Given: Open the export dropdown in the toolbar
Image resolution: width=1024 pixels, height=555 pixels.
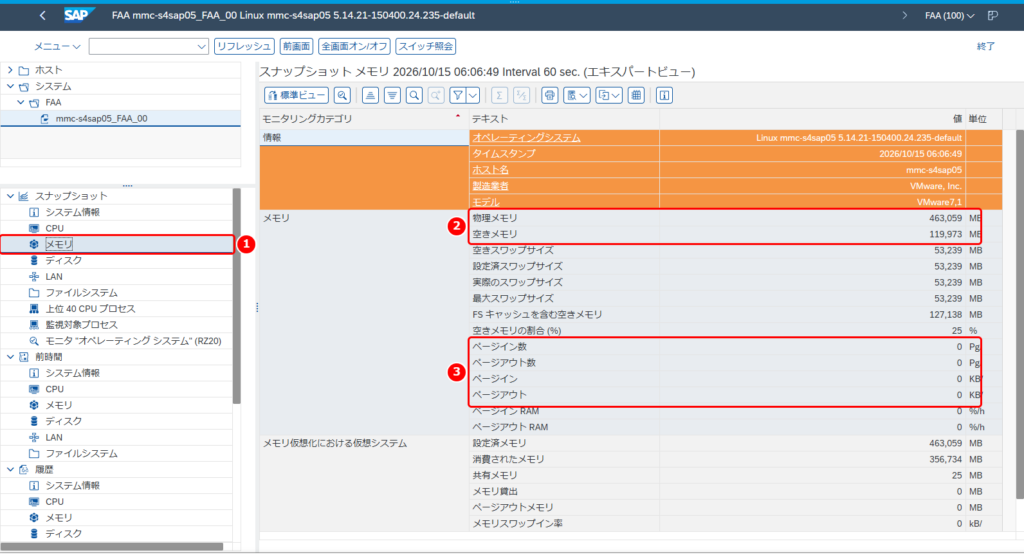Looking at the screenshot, I should [x=609, y=95].
